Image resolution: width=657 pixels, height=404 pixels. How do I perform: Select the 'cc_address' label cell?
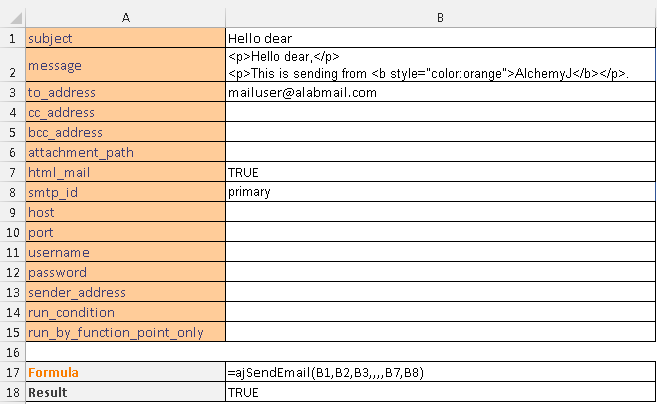click(125, 112)
